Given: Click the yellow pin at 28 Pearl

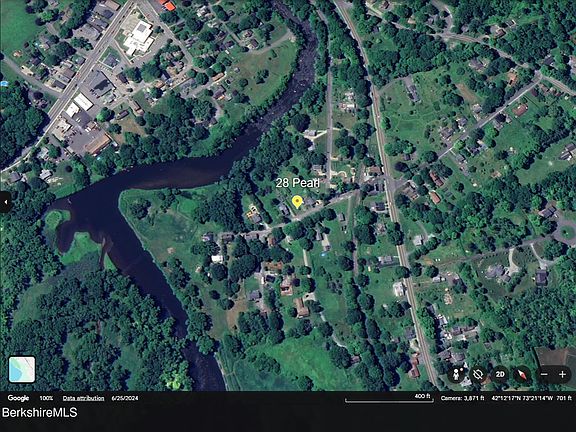Looking at the screenshot, I should [x=297, y=202].
